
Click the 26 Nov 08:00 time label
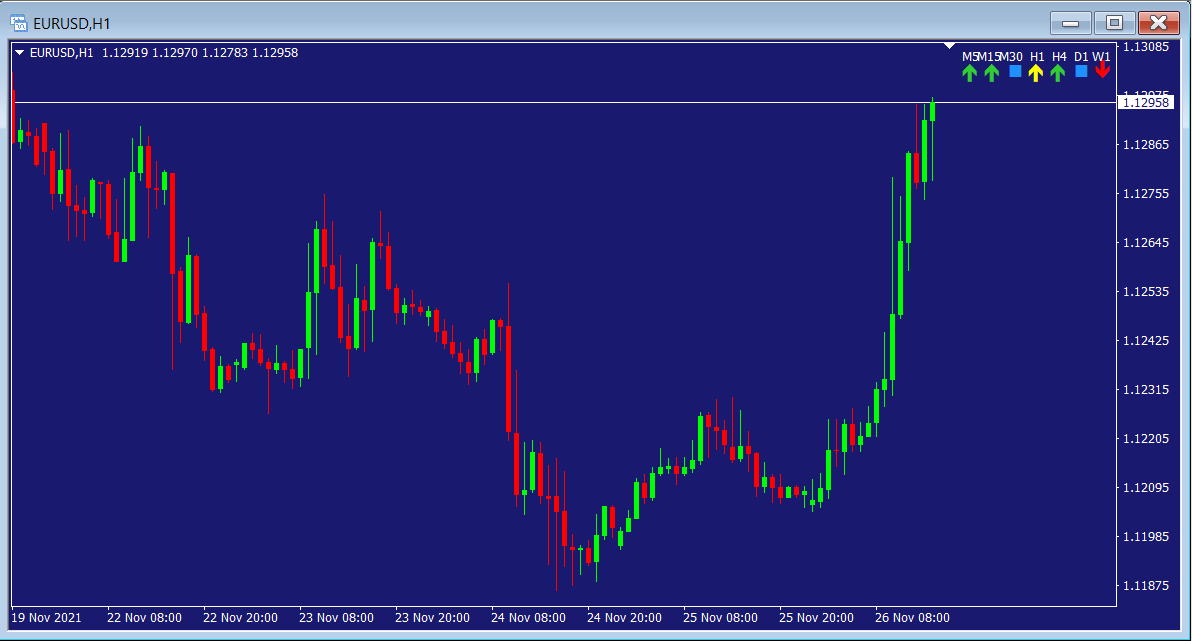[x=912, y=617]
